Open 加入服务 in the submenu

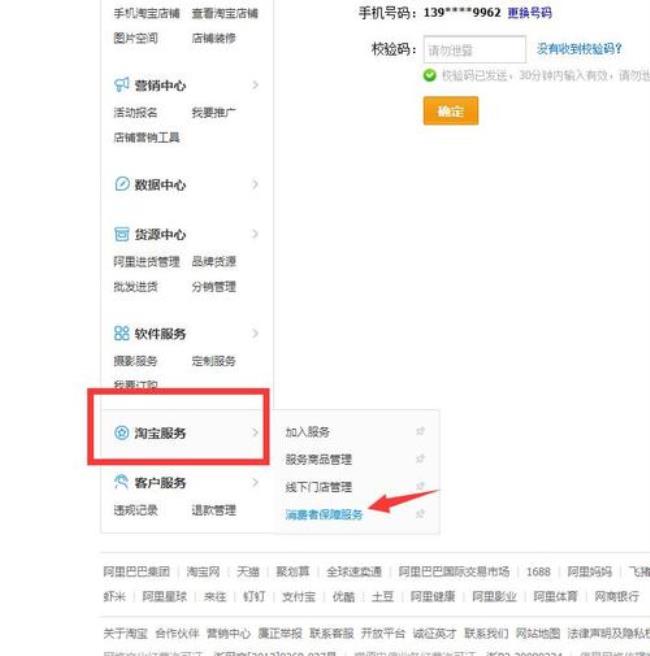click(307, 432)
